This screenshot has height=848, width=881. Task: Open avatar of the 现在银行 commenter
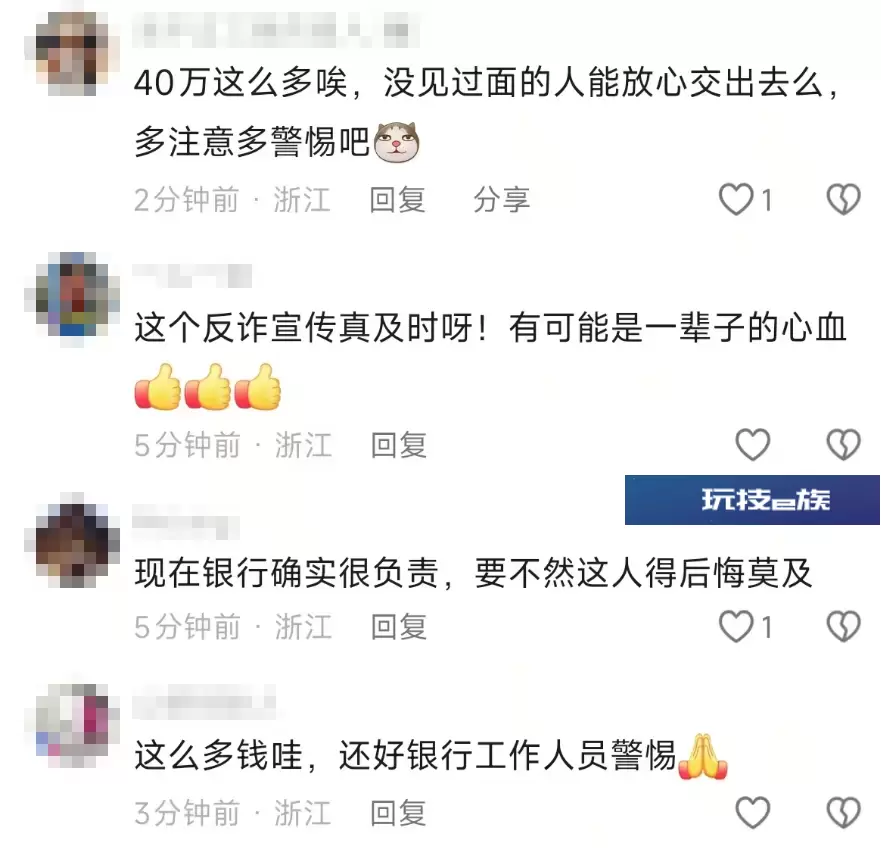pos(72,543)
